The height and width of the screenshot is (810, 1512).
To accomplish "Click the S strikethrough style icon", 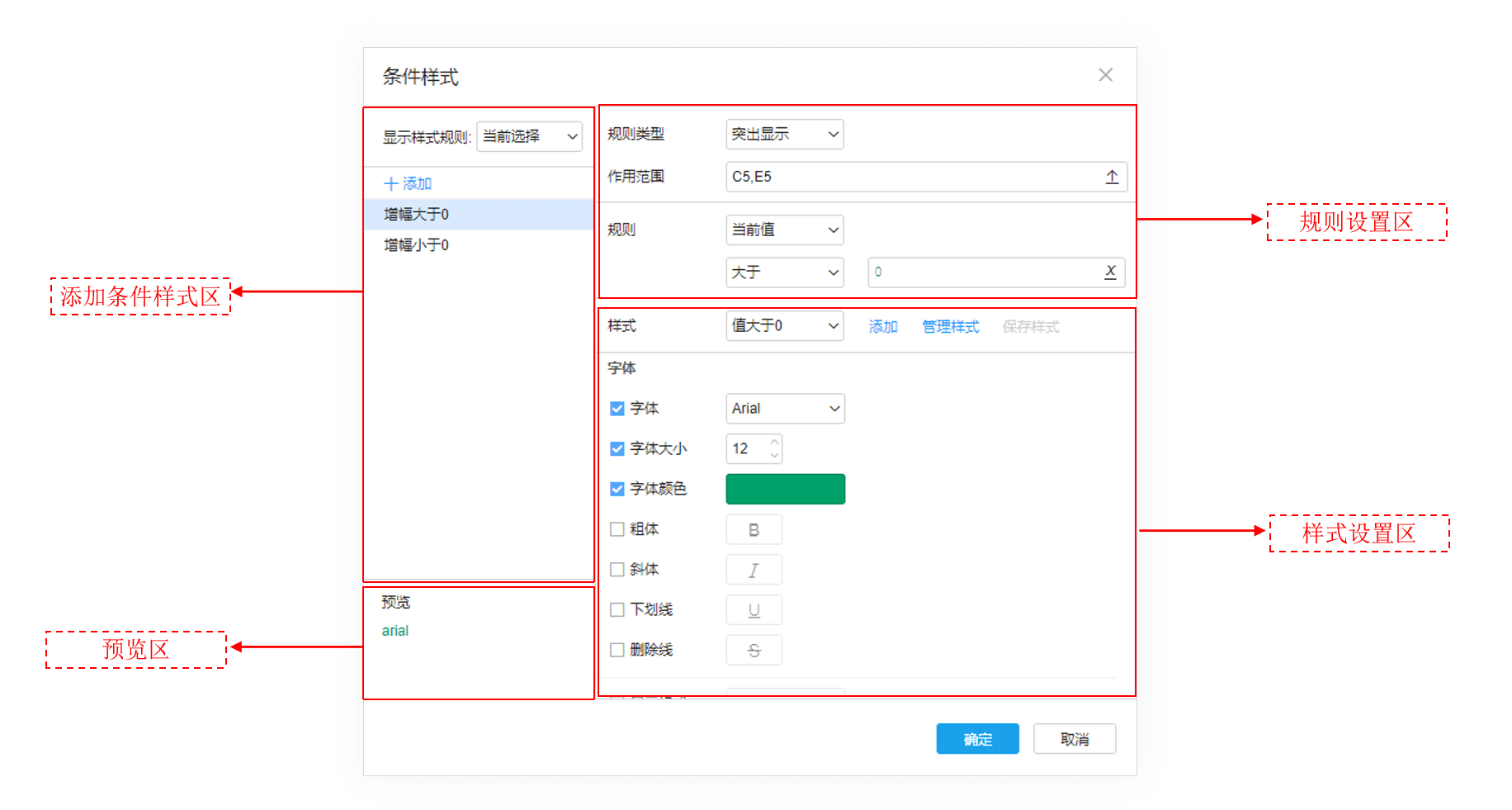I will pyautogui.click(x=754, y=650).
